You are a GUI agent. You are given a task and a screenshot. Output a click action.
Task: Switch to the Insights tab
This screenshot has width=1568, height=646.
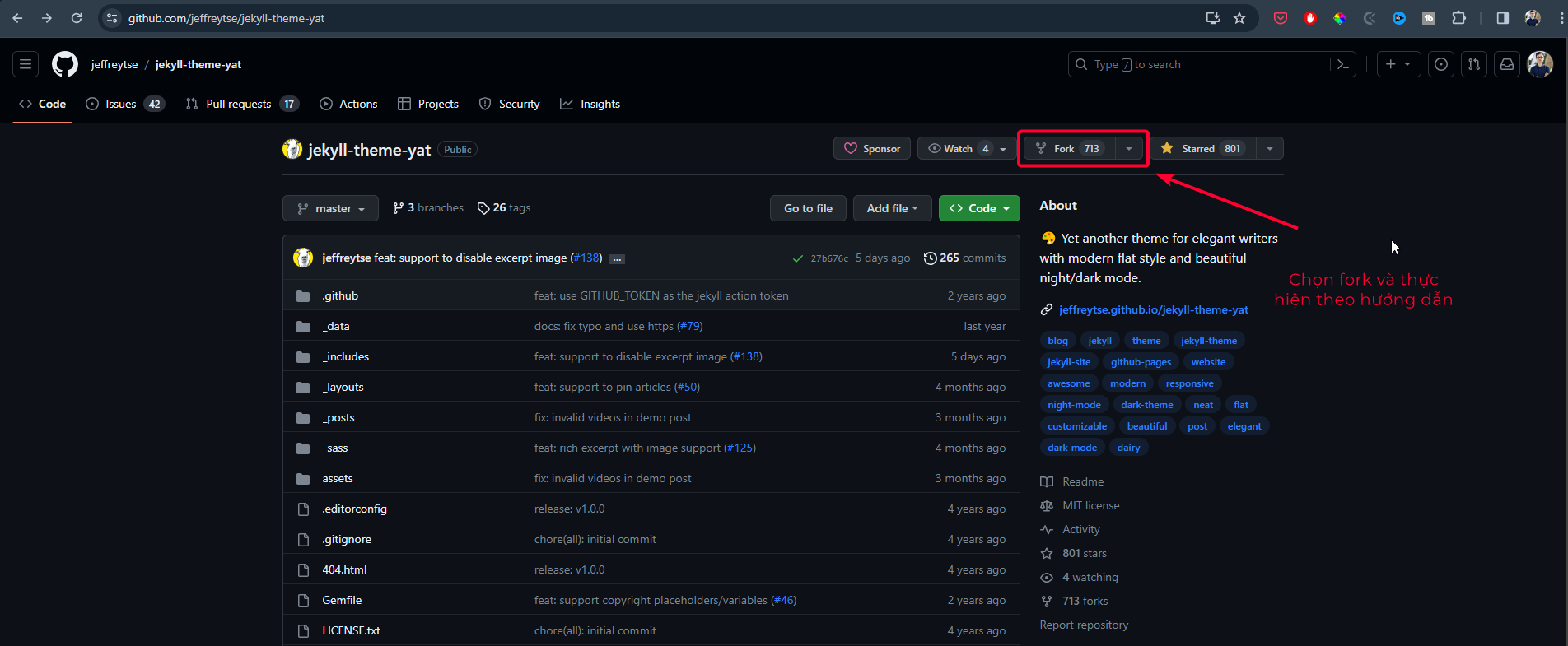pos(590,104)
